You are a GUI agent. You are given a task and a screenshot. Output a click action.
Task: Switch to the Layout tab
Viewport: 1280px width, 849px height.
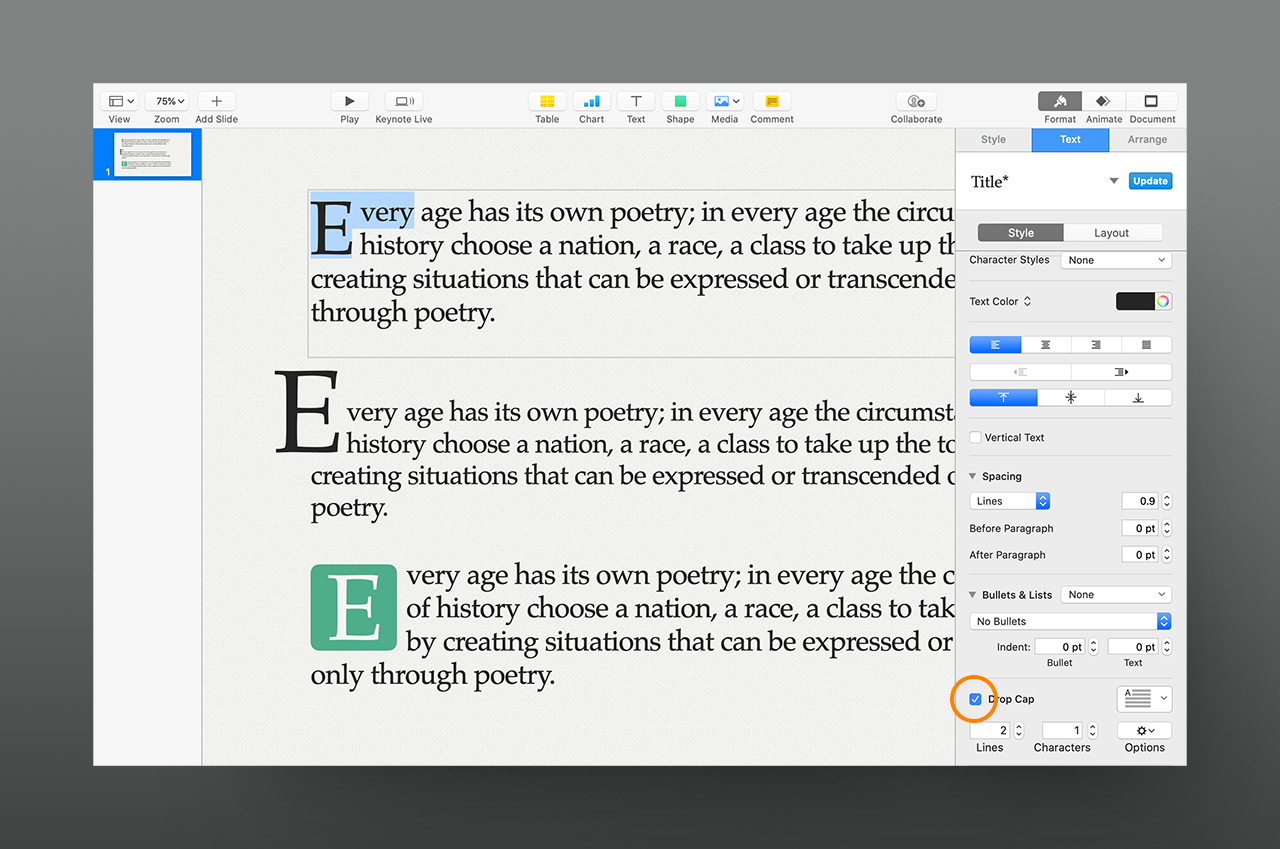click(1111, 233)
